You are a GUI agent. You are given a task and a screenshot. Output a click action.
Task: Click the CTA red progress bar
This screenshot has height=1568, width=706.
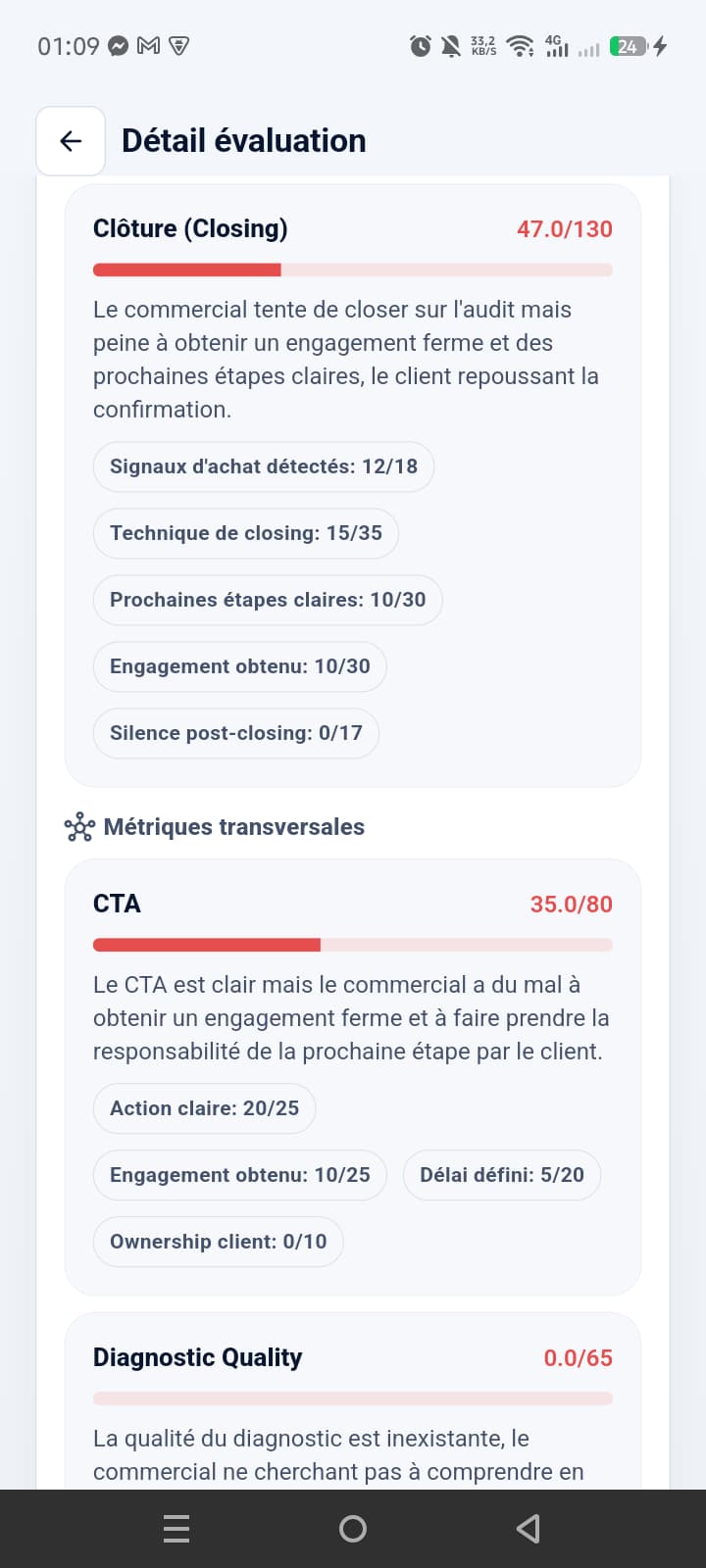click(x=353, y=946)
